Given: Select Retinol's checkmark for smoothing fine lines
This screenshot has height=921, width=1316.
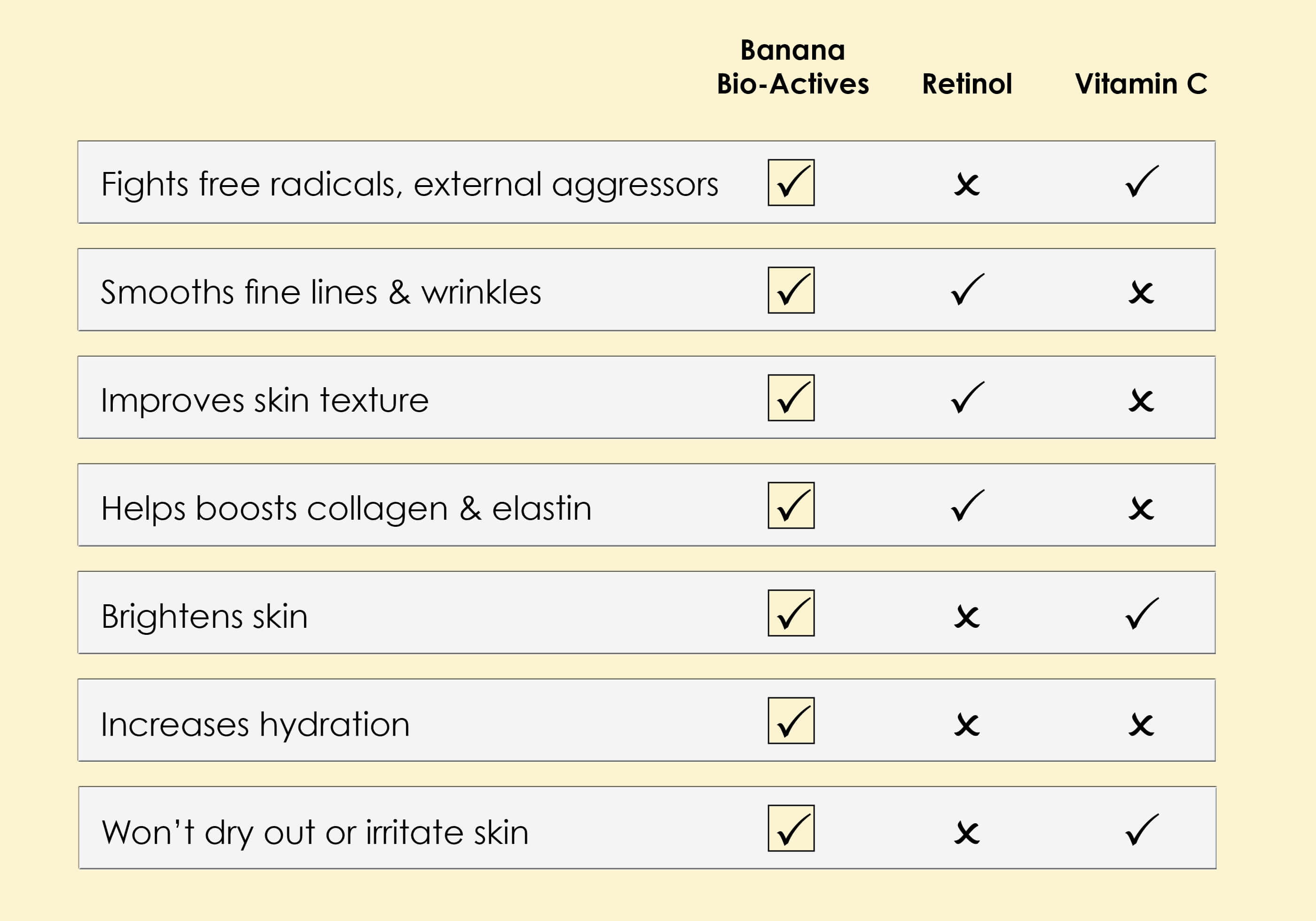Looking at the screenshot, I should (x=967, y=289).
